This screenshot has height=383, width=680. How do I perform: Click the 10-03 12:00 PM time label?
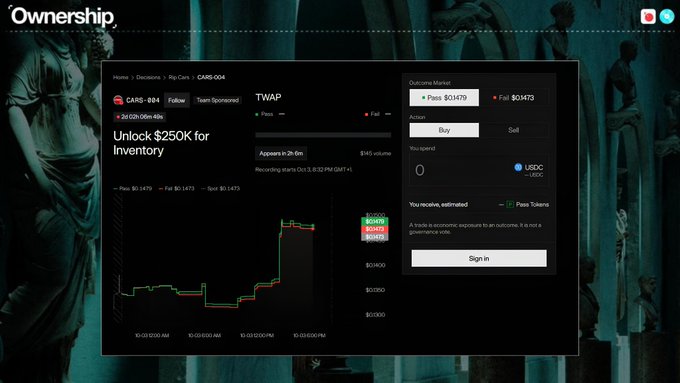257,335
